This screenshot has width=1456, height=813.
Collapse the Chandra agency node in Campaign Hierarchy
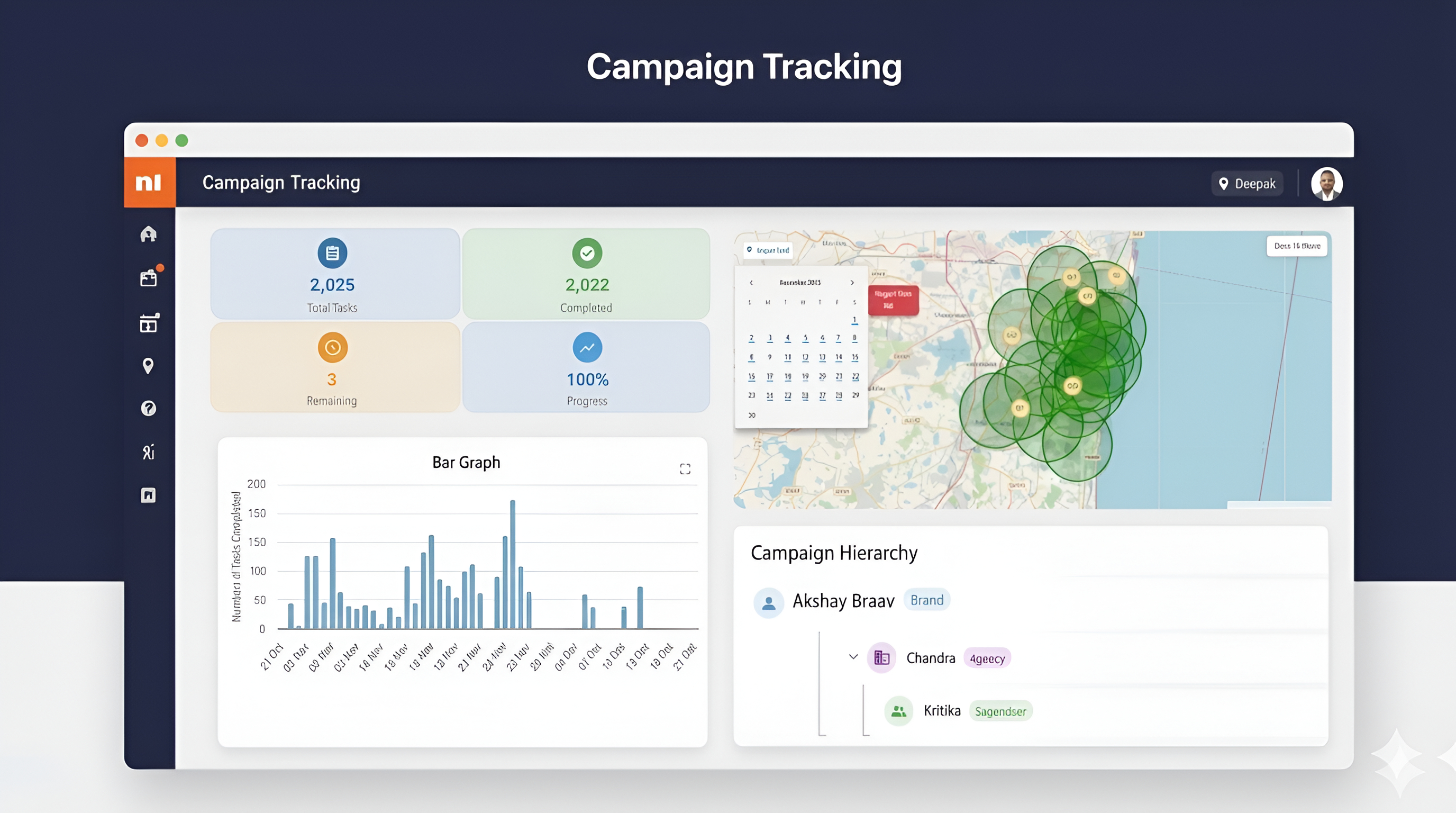(x=852, y=656)
